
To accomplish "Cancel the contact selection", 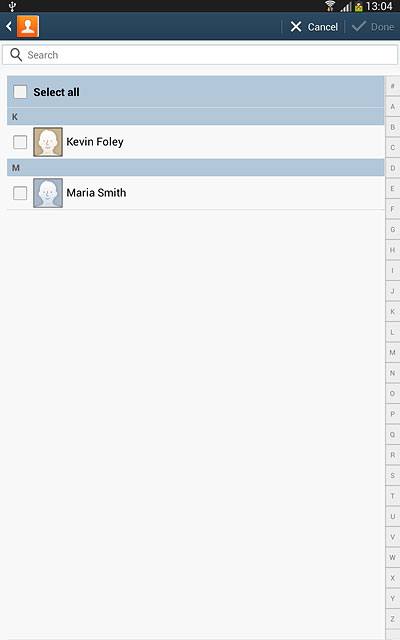I will click(314, 27).
